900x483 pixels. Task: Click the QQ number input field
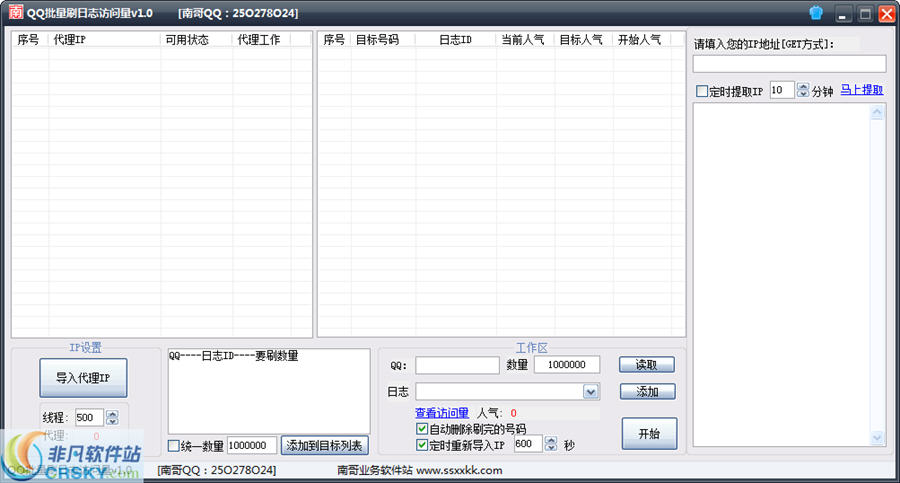(457, 365)
